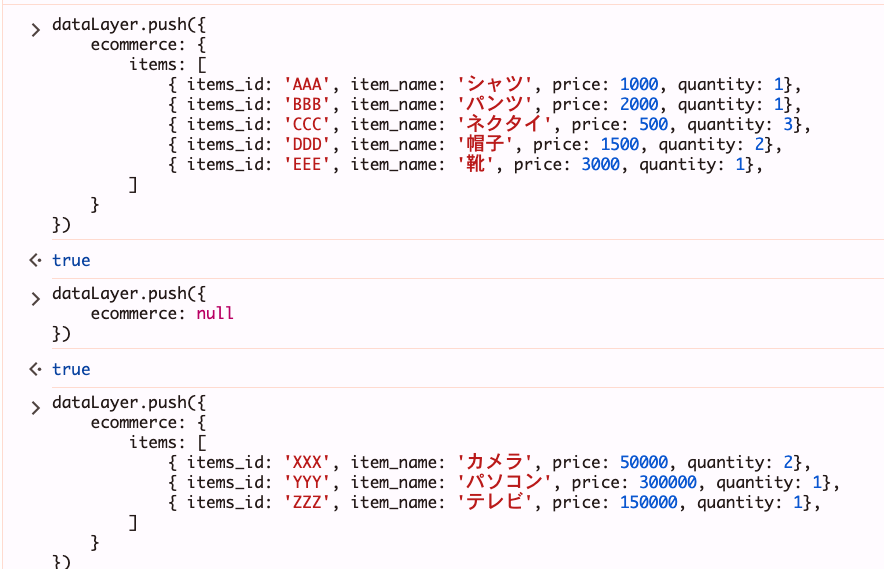Click the 'items: [' line above the 'XXX' row
This screenshot has height=569, width=884.
(168, 443)
